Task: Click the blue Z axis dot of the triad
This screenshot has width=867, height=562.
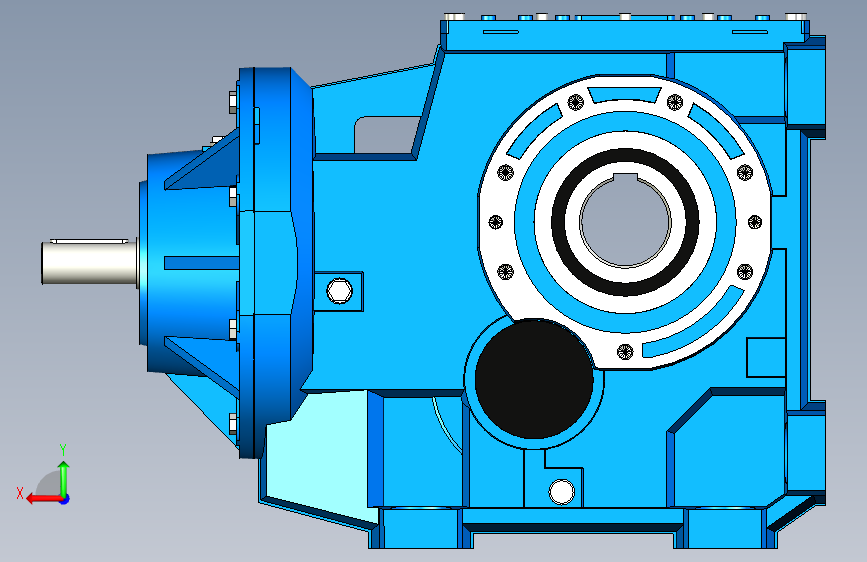Action: (x=65, y=499)
